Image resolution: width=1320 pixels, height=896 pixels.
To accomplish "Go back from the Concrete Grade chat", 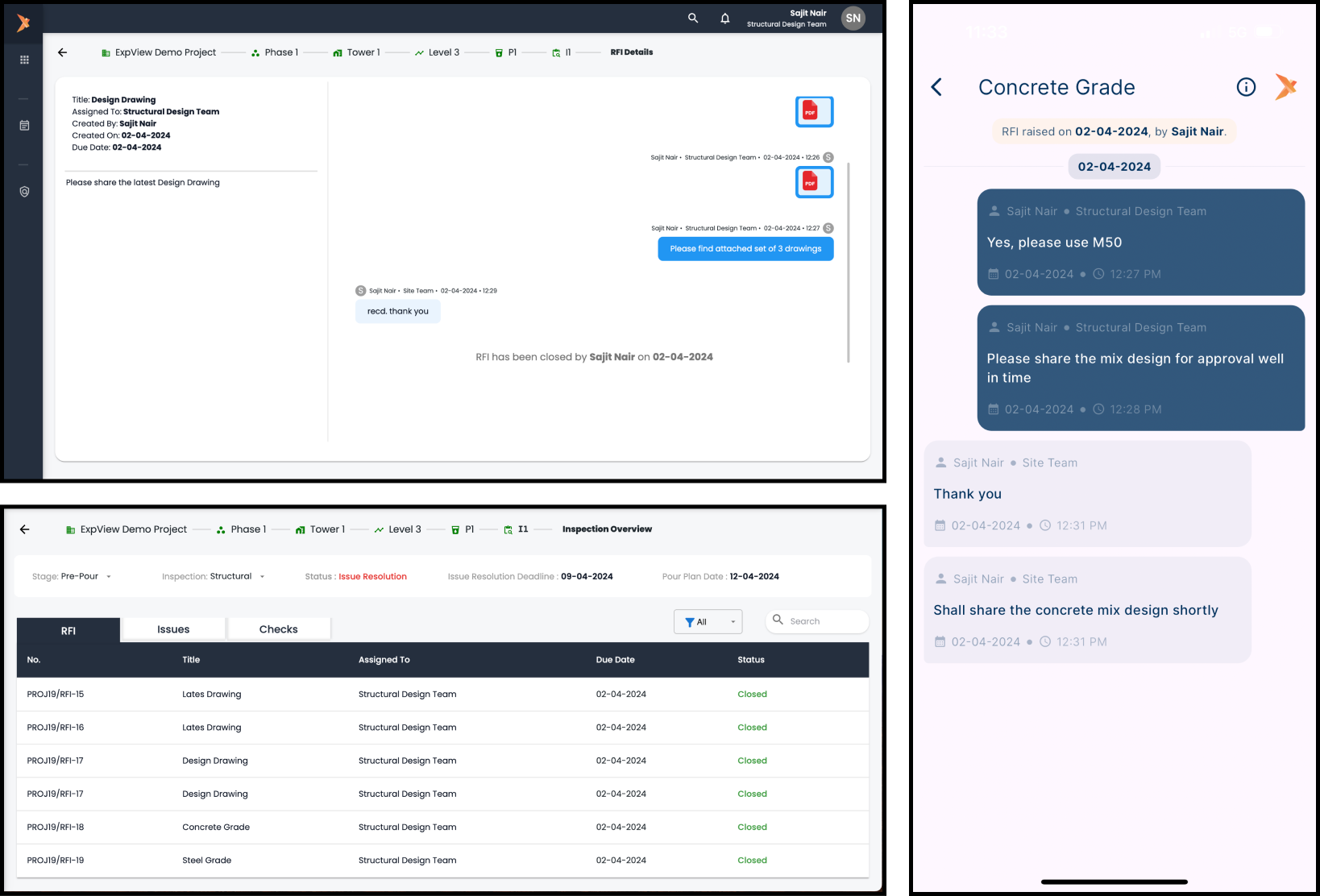I will pos(936,87).
